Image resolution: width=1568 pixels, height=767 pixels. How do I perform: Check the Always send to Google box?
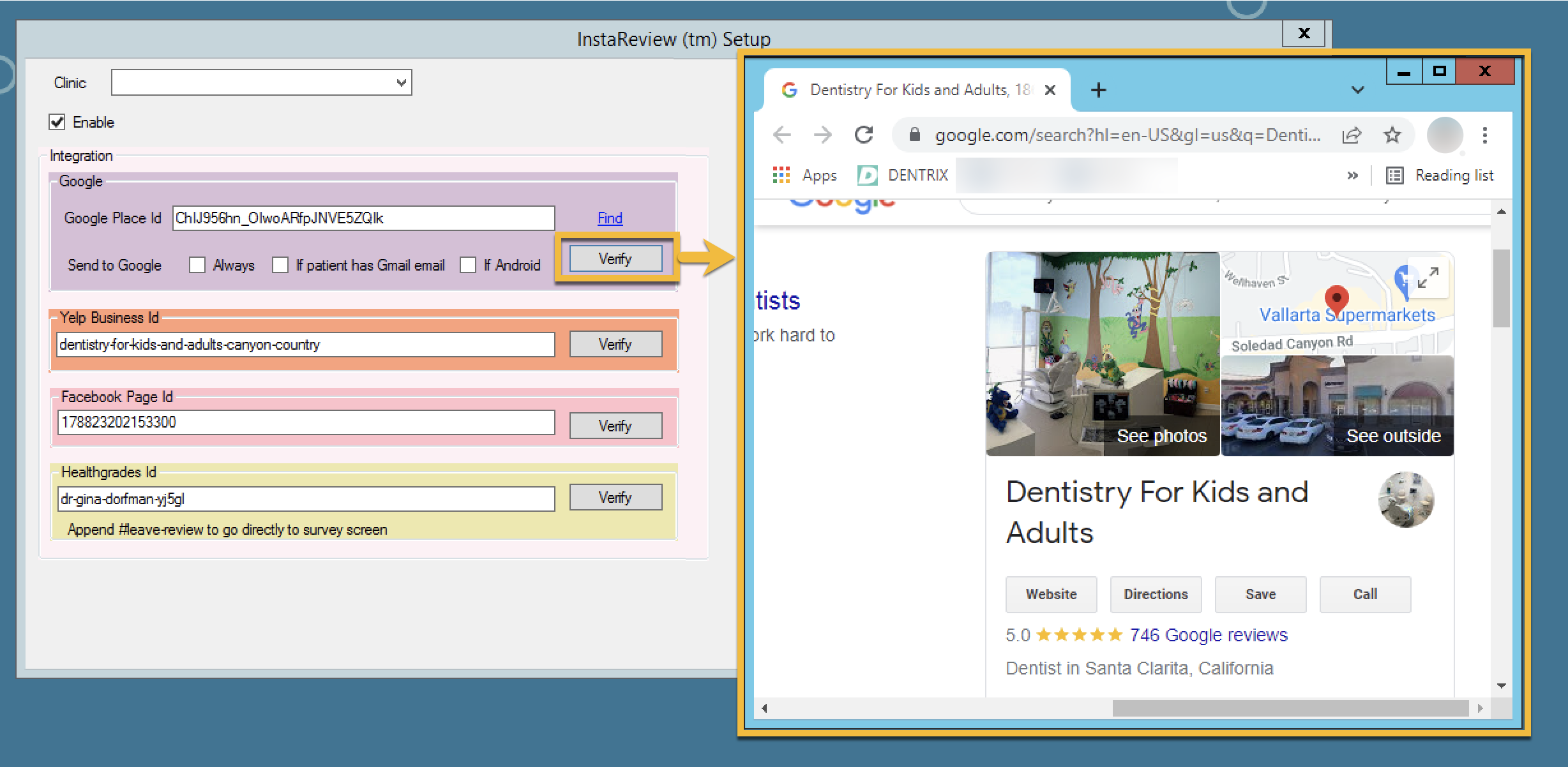coord(197,265)
